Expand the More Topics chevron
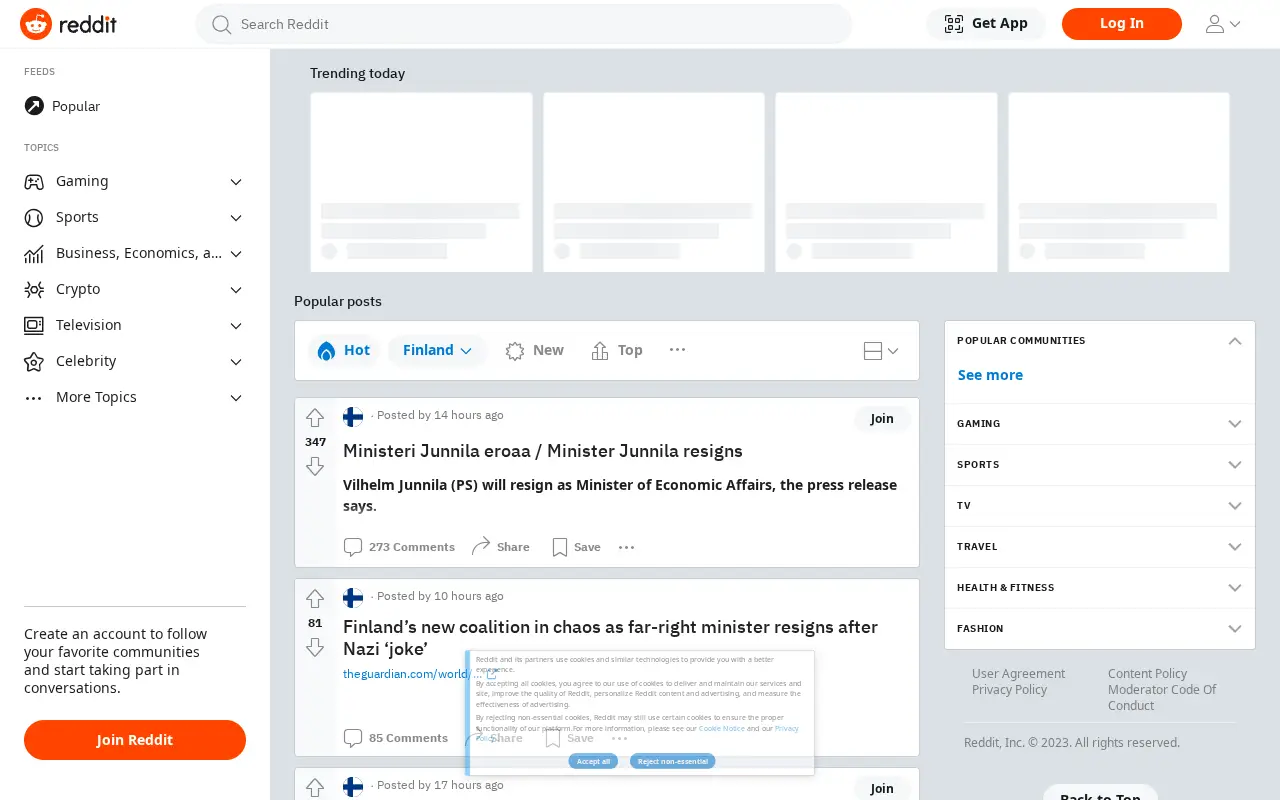The width and height of the screenshot is (1280, 800). tap(236, 398)
